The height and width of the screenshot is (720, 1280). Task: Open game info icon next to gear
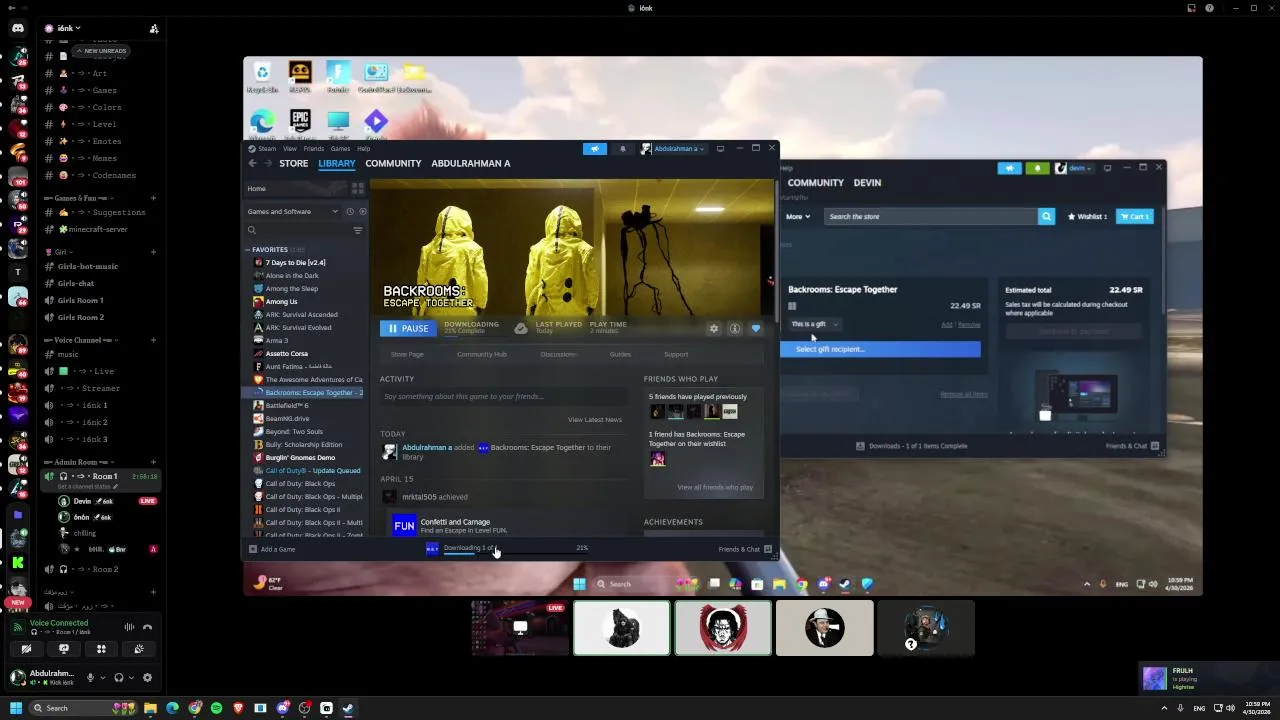click(735, 328)
